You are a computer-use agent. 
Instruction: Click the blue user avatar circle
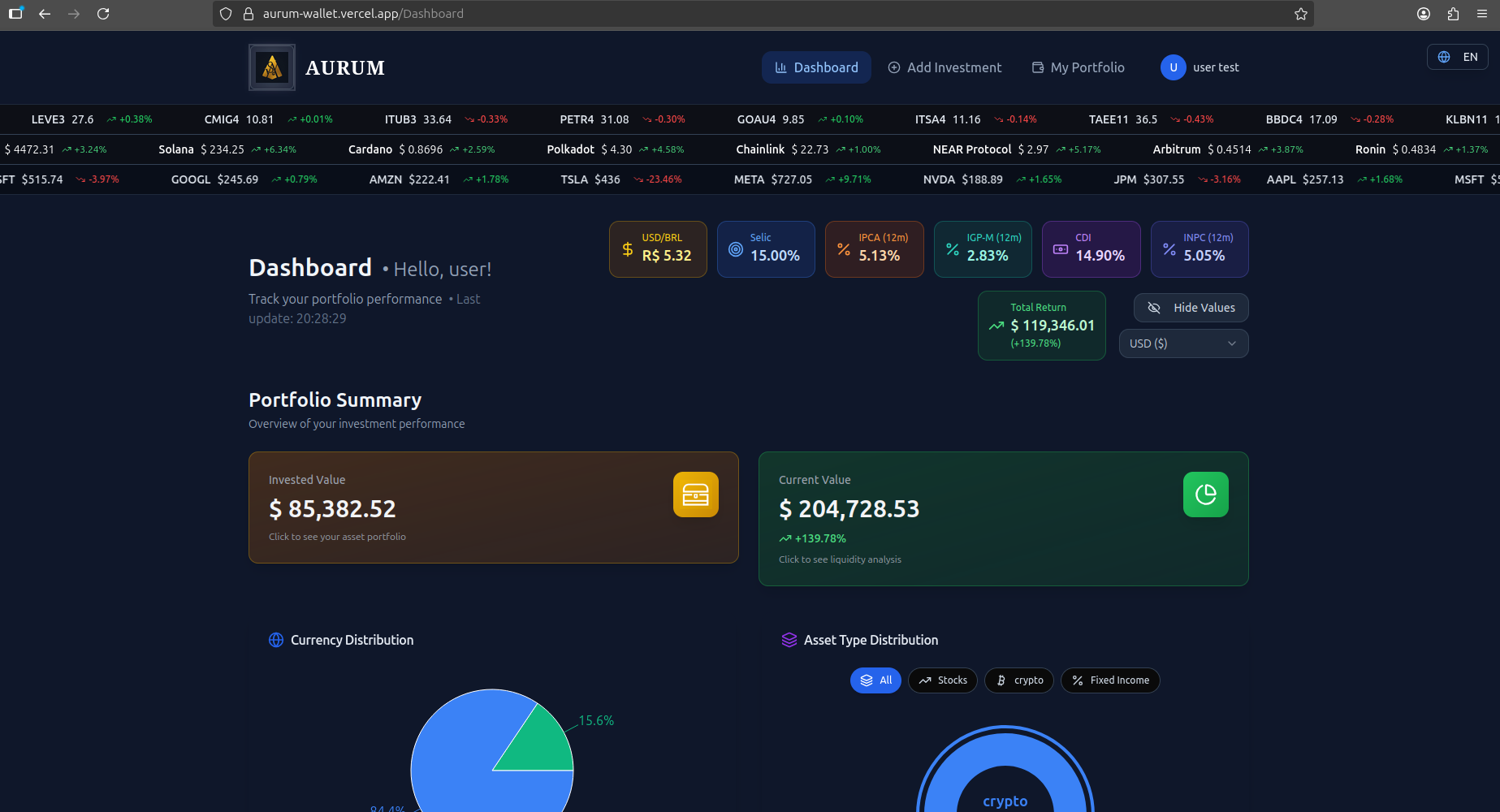tap(1173, 67)
